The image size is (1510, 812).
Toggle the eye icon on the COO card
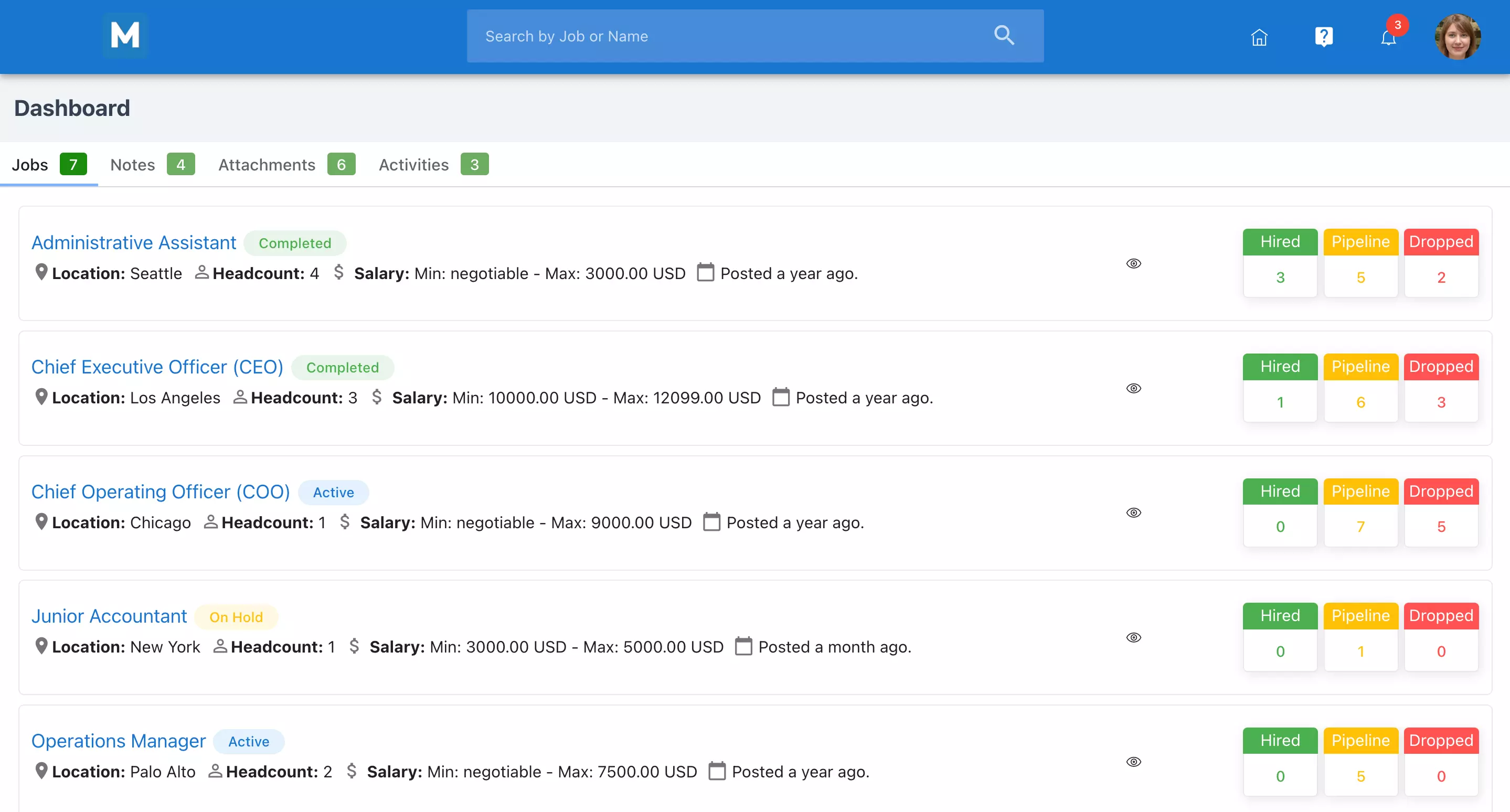pyautogui.click(x=1134, y=512)
